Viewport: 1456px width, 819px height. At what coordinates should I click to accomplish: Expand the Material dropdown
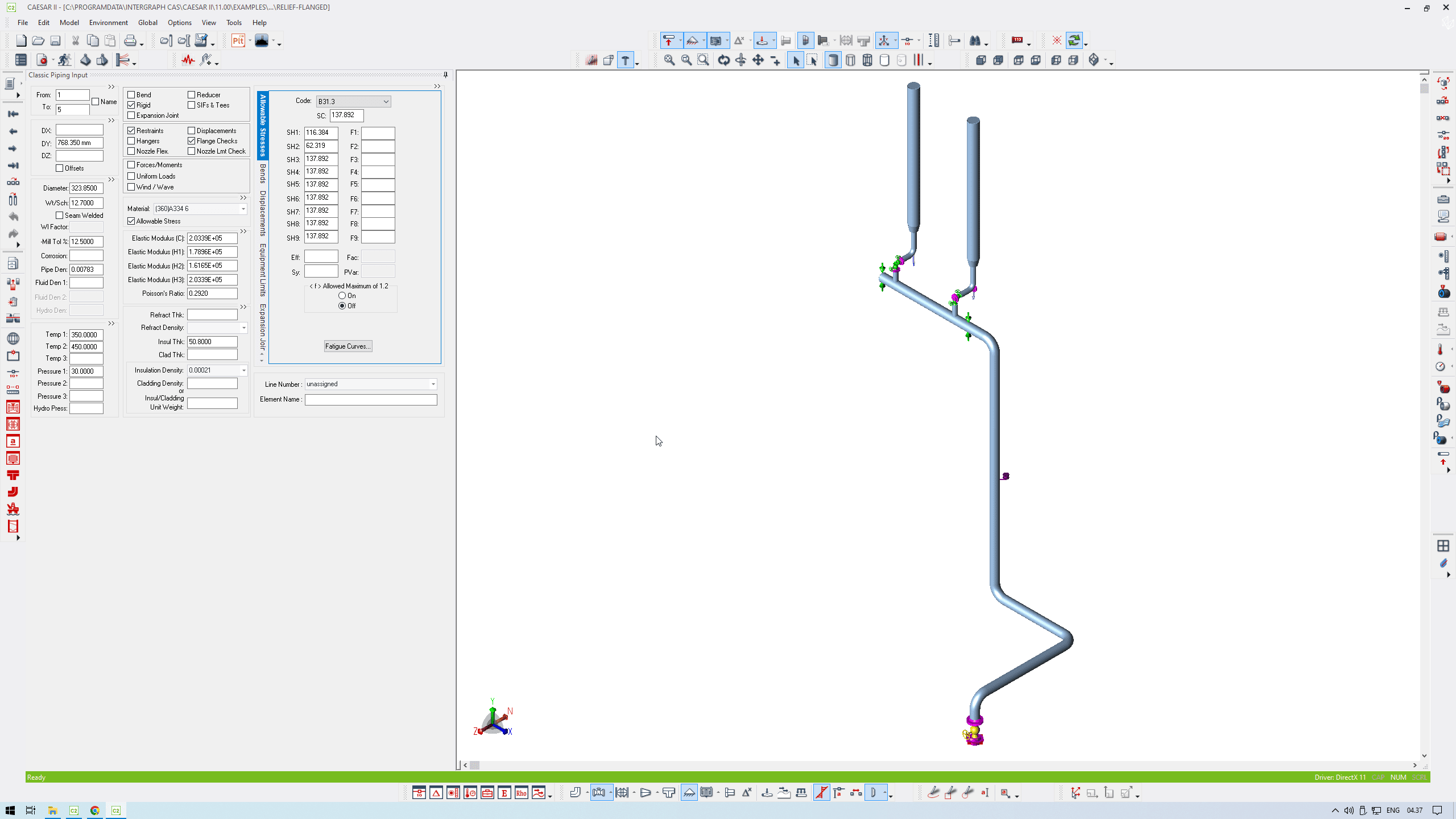point(243,209)
